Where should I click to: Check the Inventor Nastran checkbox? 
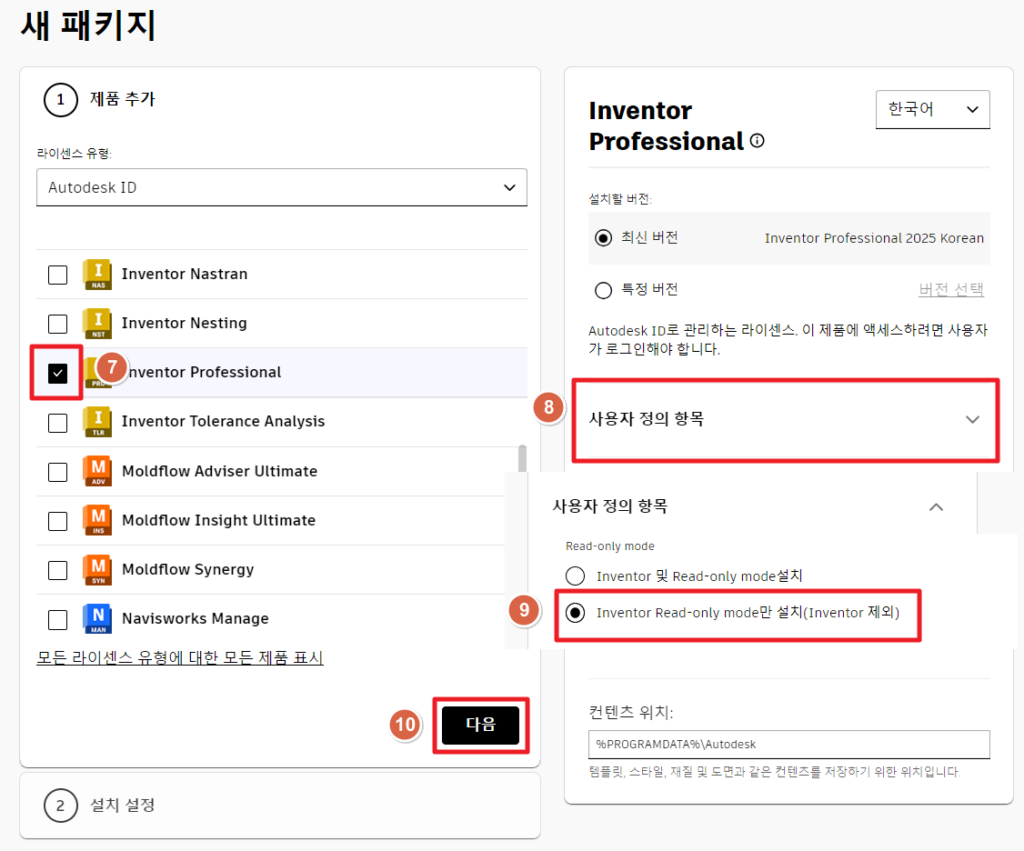click(x=57, y=275)
